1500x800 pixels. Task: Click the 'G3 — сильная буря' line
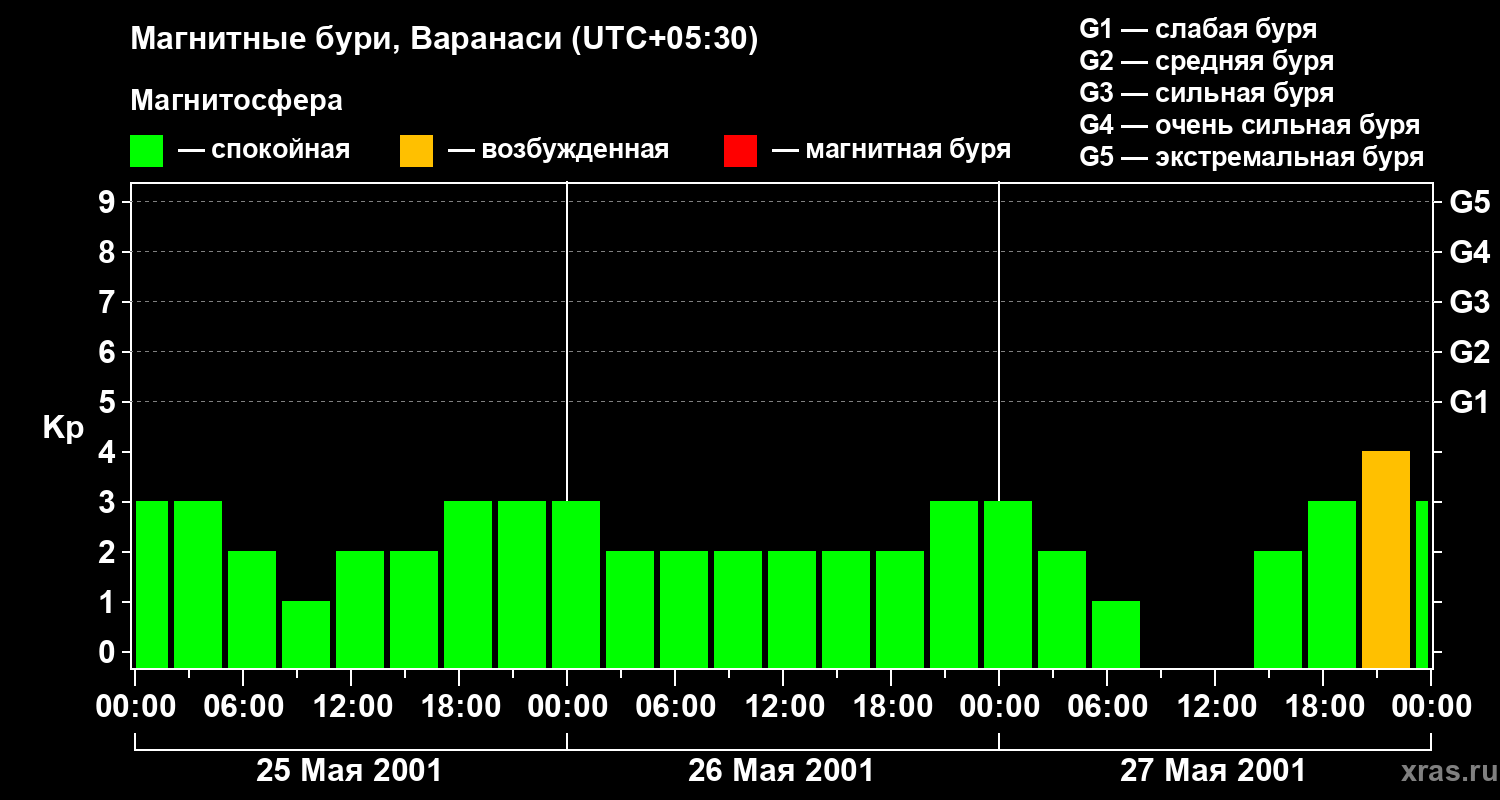tap(1206, 93)
